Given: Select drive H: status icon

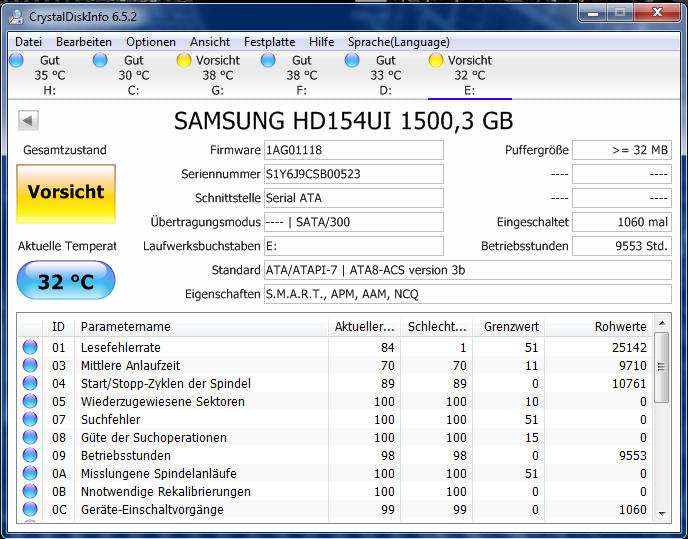Looking at the screenshot, I should tap(16, 60).
